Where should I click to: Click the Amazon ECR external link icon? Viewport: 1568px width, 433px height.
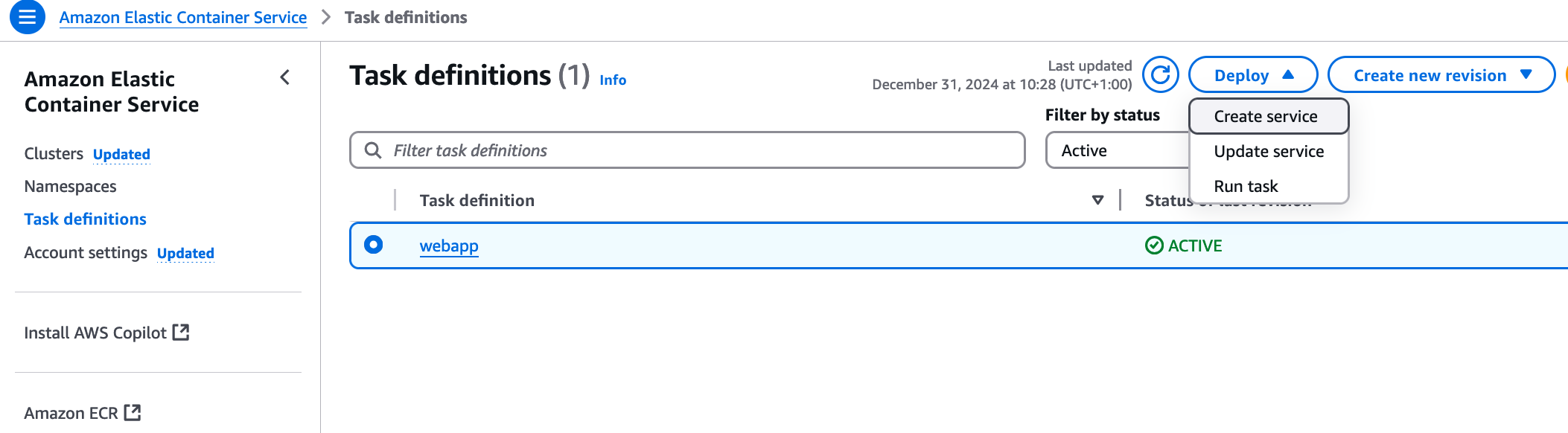point(133,413)
